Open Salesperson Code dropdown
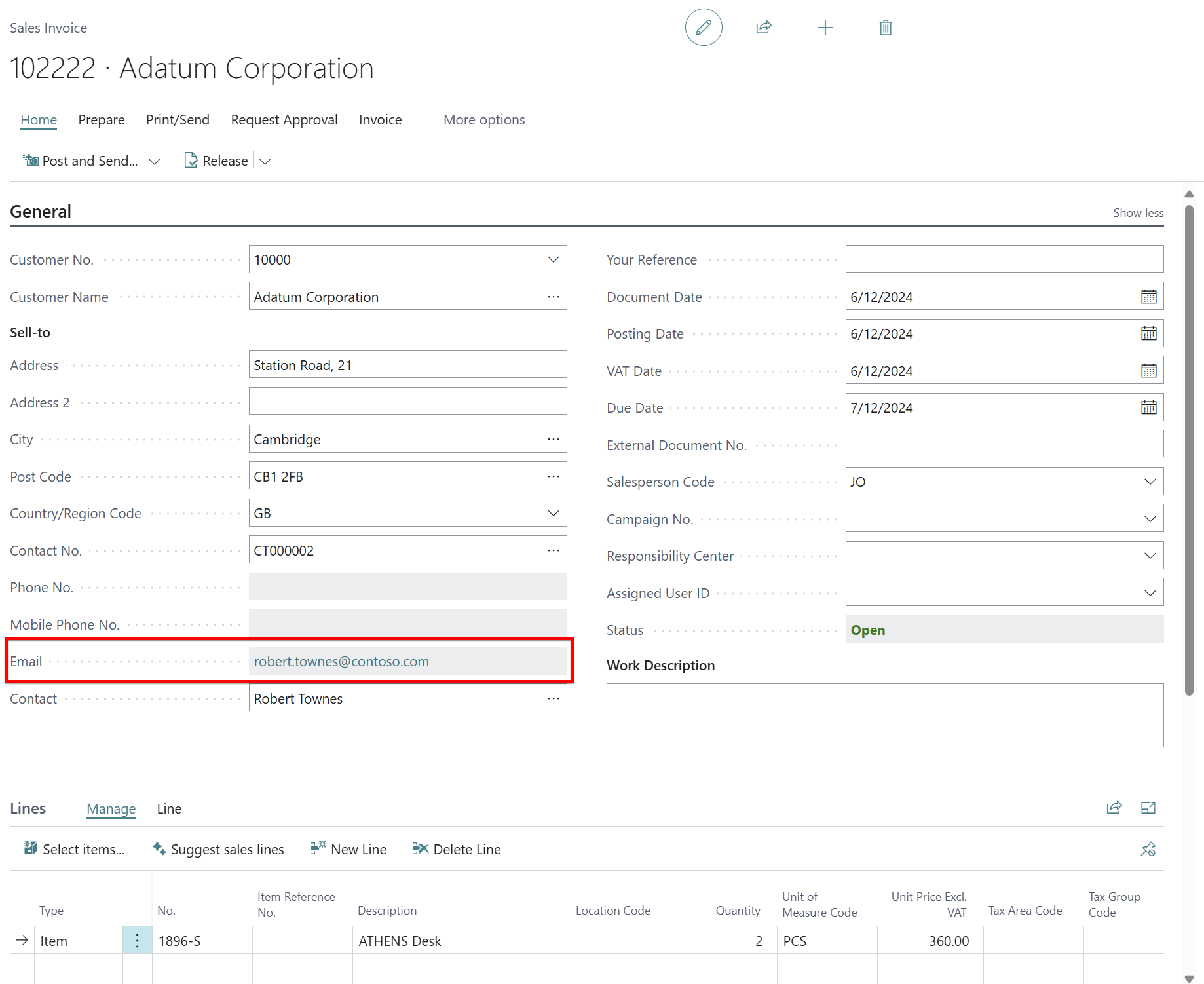Screen dimensions: 1204x984 [x=1150, y=482]
